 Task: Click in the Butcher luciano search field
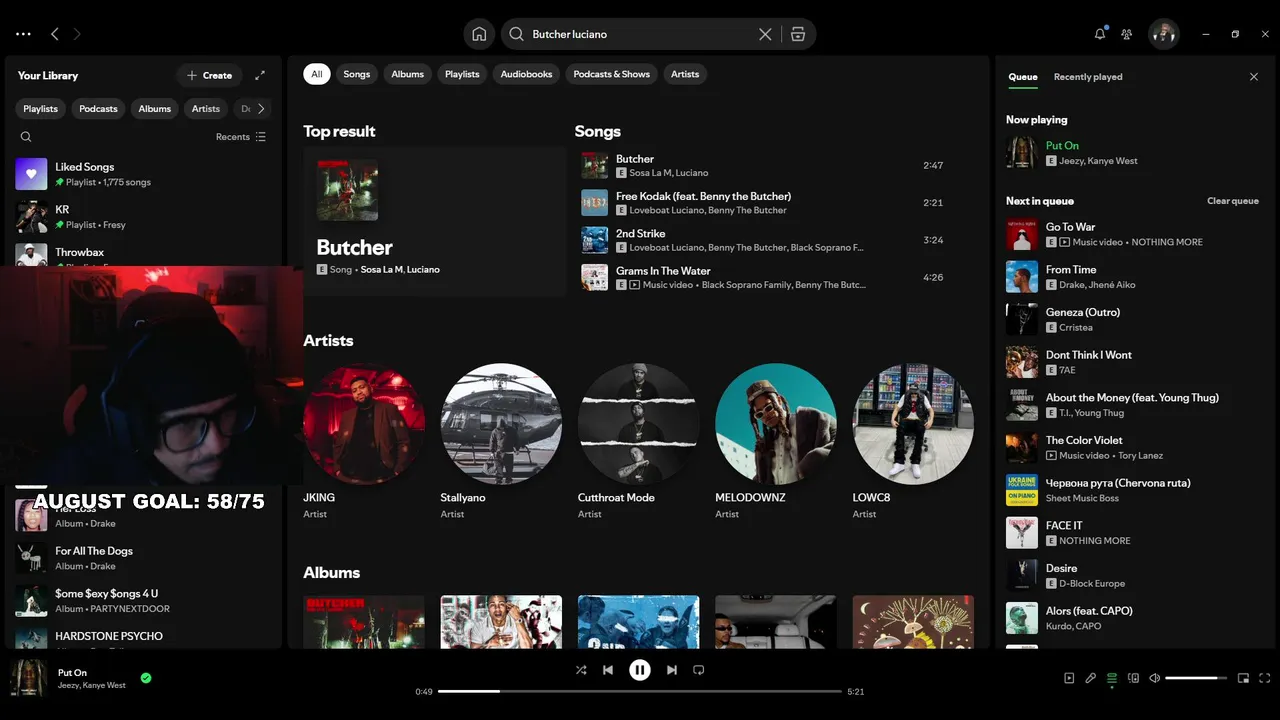640,34
